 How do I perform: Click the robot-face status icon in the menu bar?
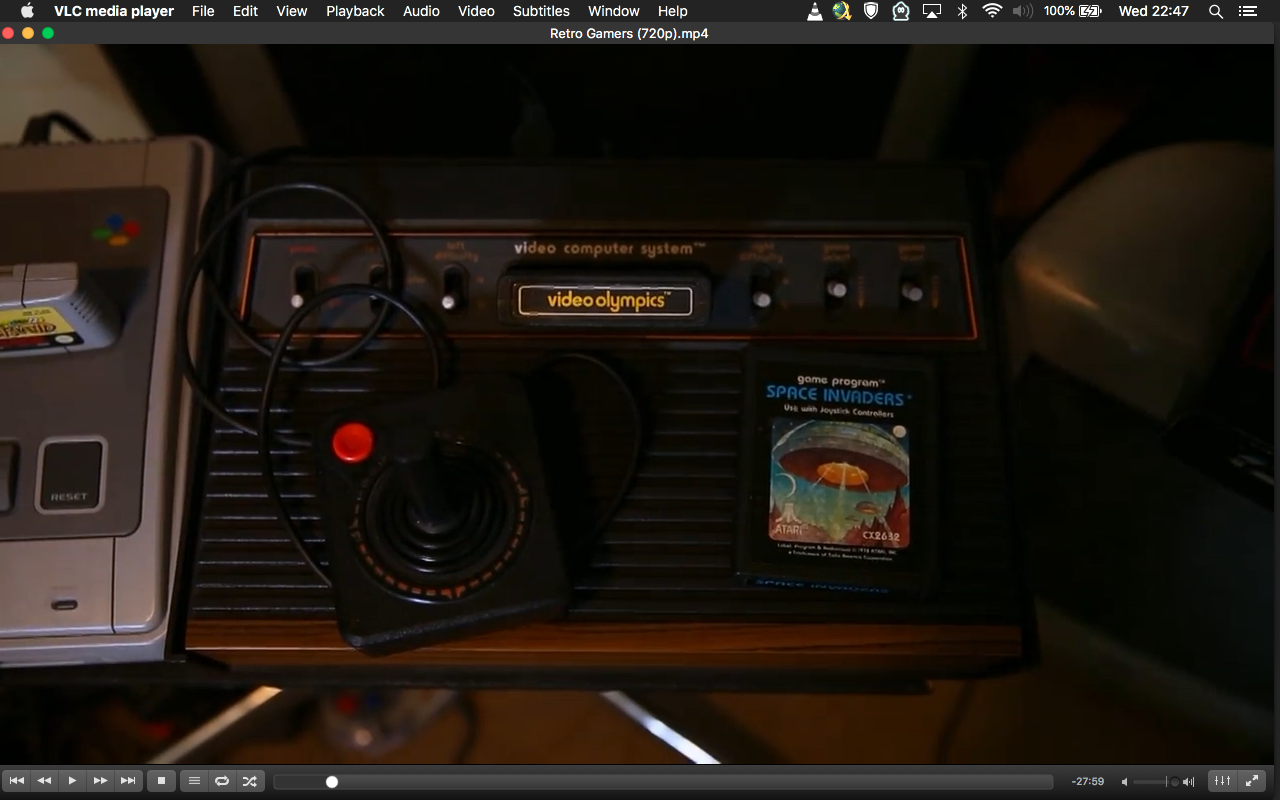coord(901,11)
